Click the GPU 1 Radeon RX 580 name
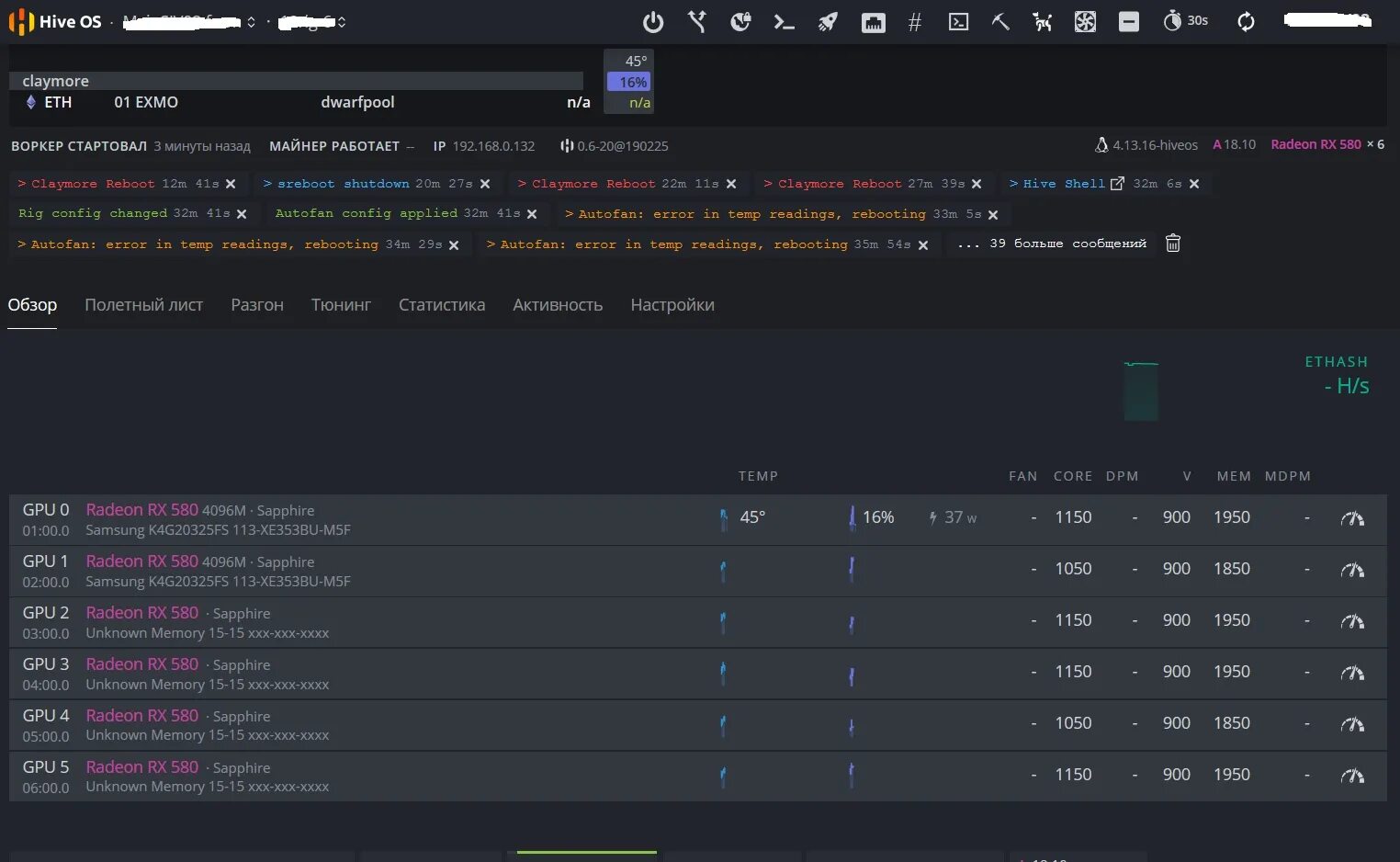The image size is (1400, 862). pos(141,561)
